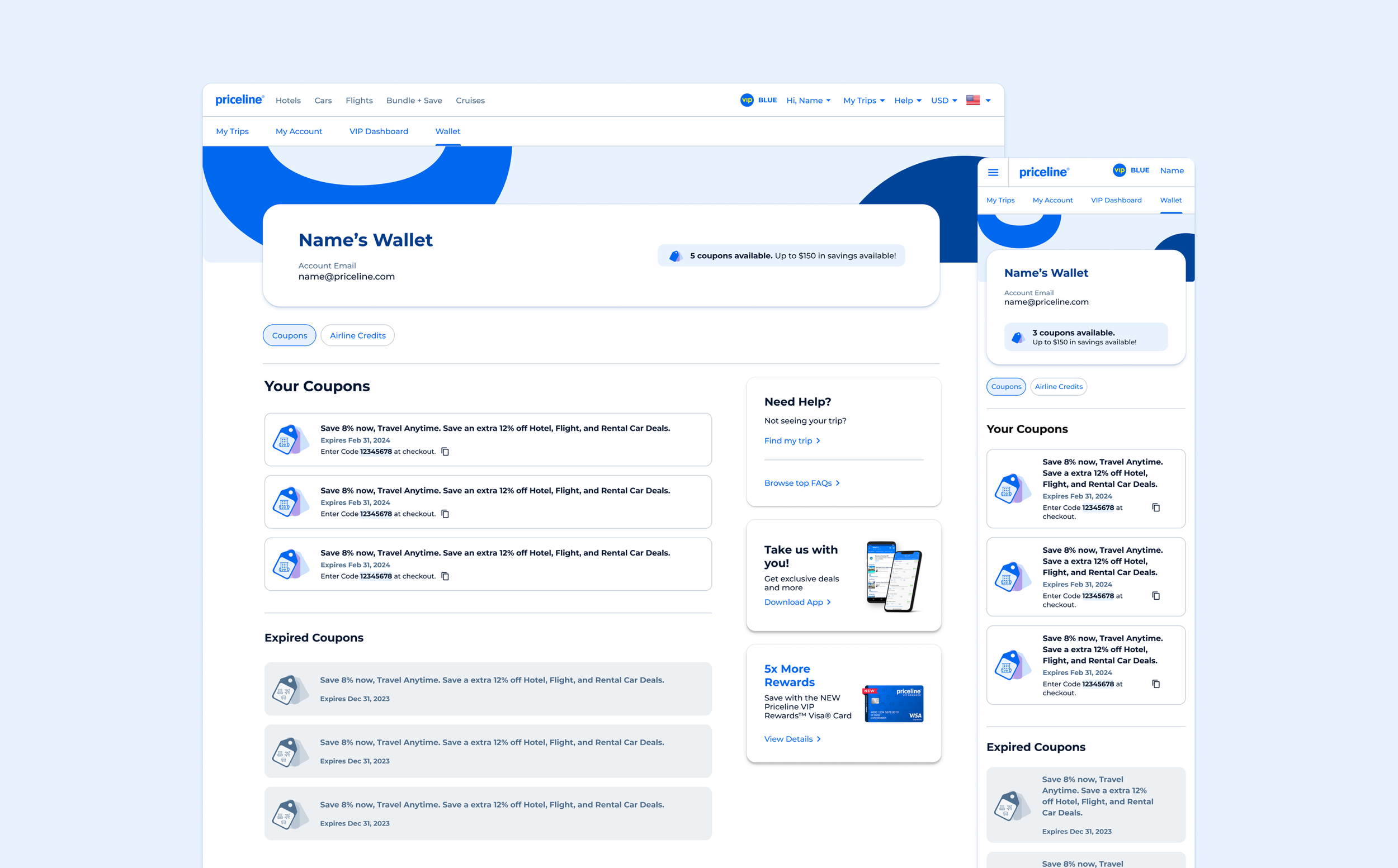The image size is (1398, 868).
Task: Go to Flights in top navigation
Action: (x=359, y=101)
